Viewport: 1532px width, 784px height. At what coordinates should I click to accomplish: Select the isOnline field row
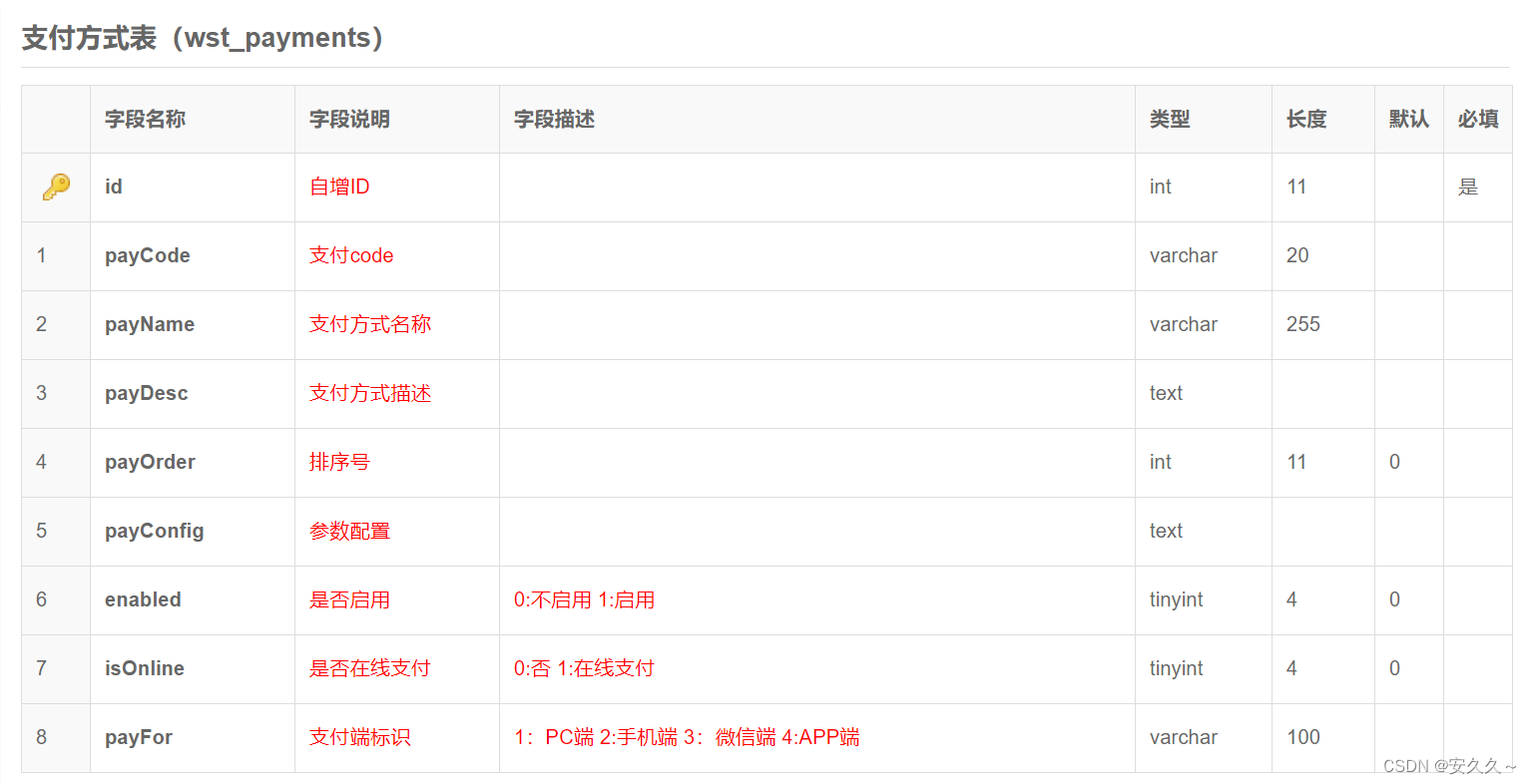pyautogui.click(x=143, y=668)
